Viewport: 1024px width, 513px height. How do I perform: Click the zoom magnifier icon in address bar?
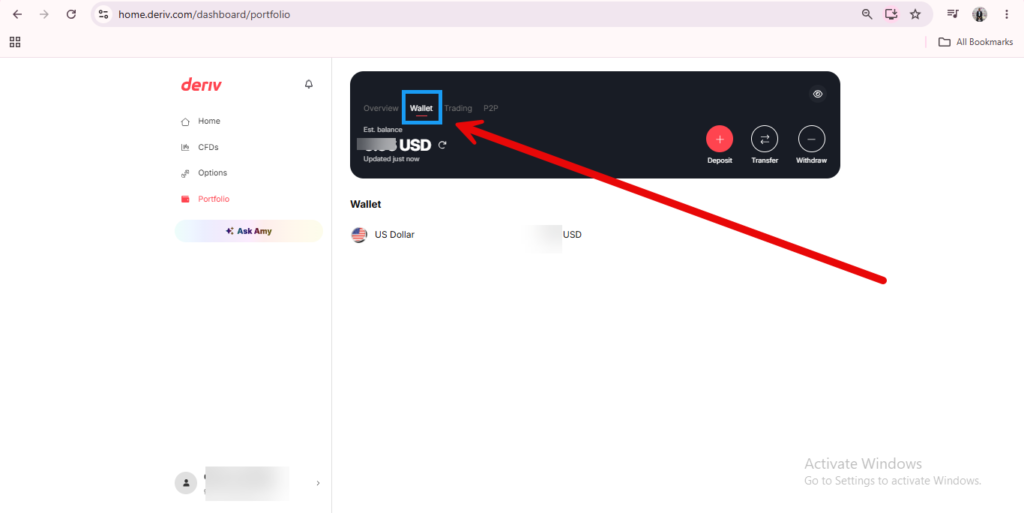pyautogui.click(x=867, y=14)
